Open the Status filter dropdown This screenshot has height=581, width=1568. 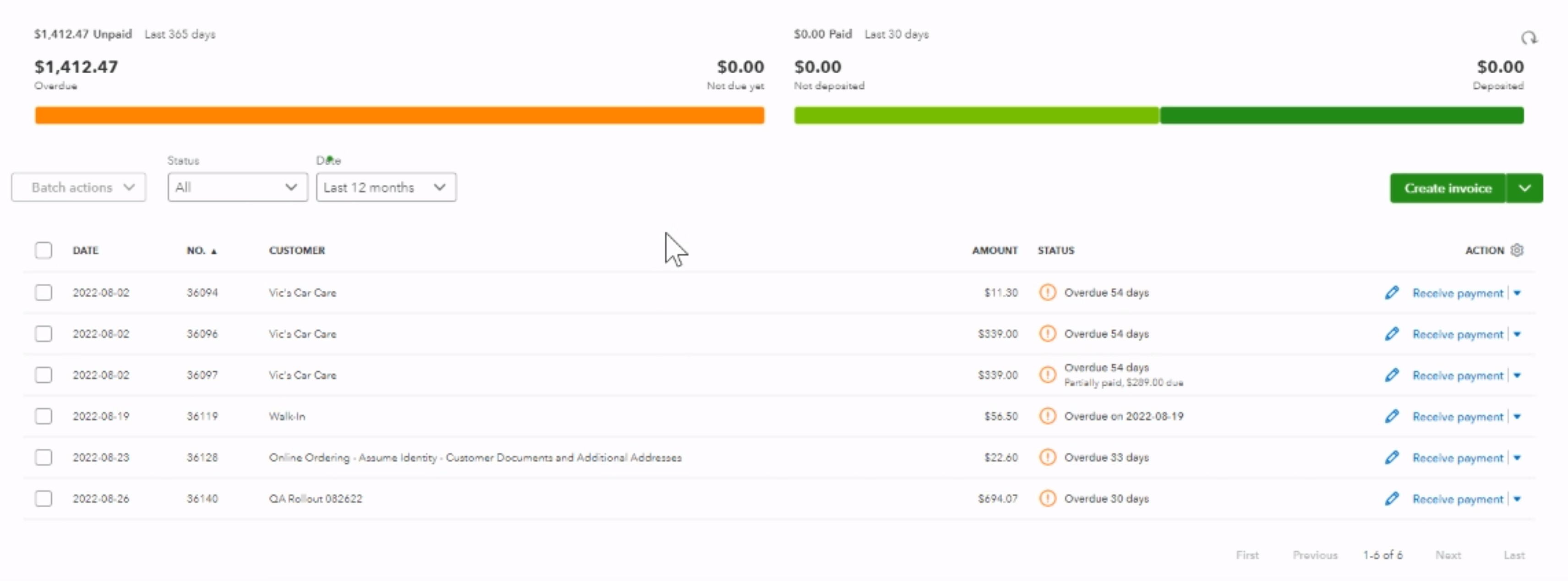[237, 187]
